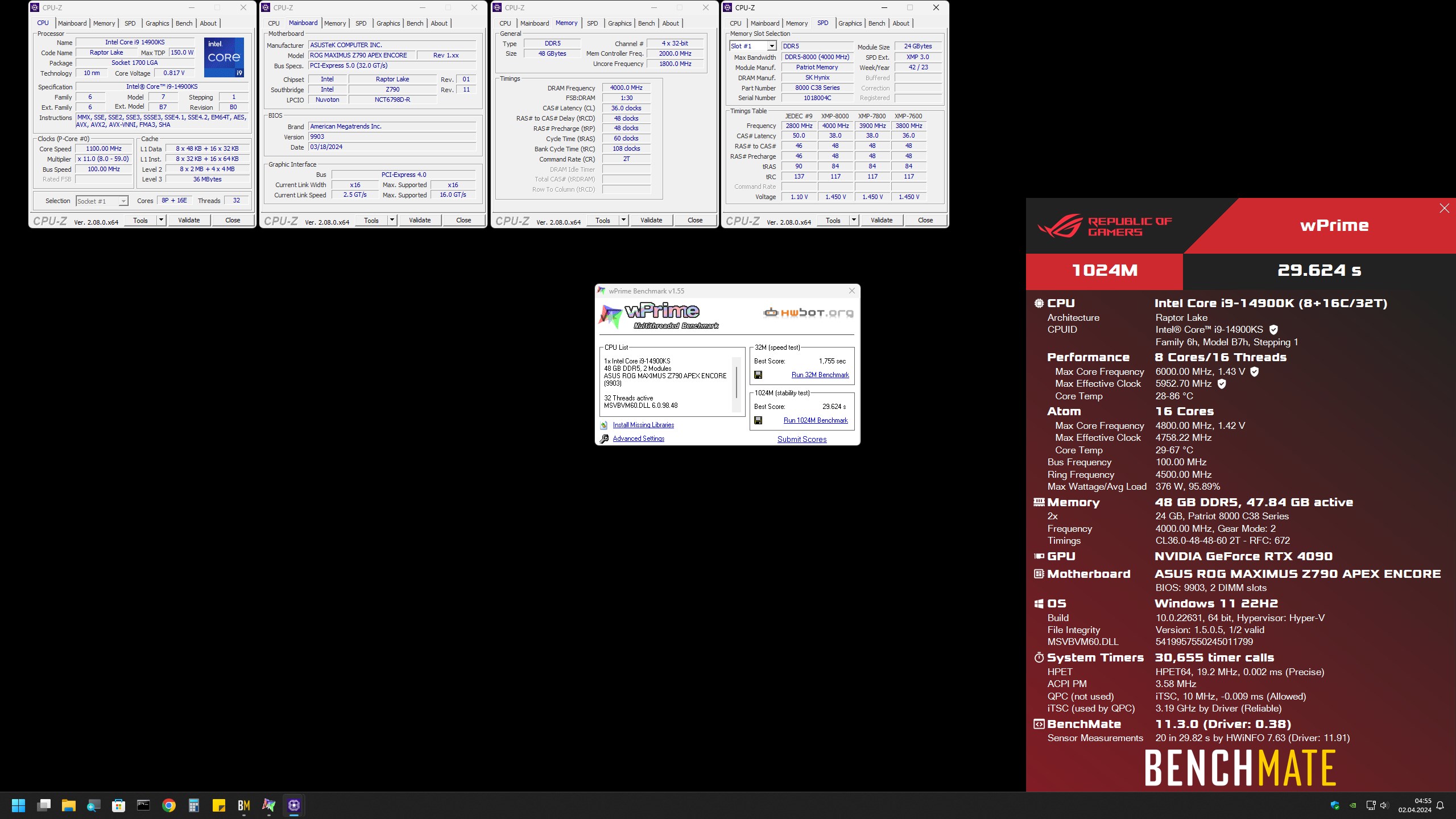Click the wPrime title bar app icon

coord(602,291)
